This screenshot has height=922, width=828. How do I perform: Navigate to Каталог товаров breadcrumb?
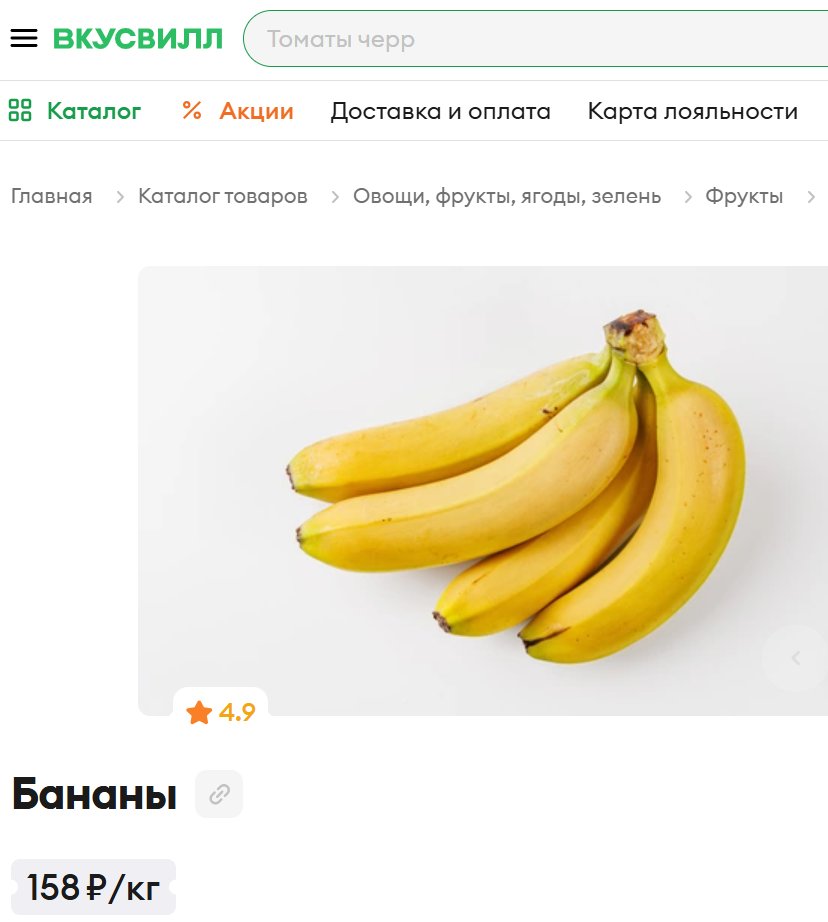[223, 196]
